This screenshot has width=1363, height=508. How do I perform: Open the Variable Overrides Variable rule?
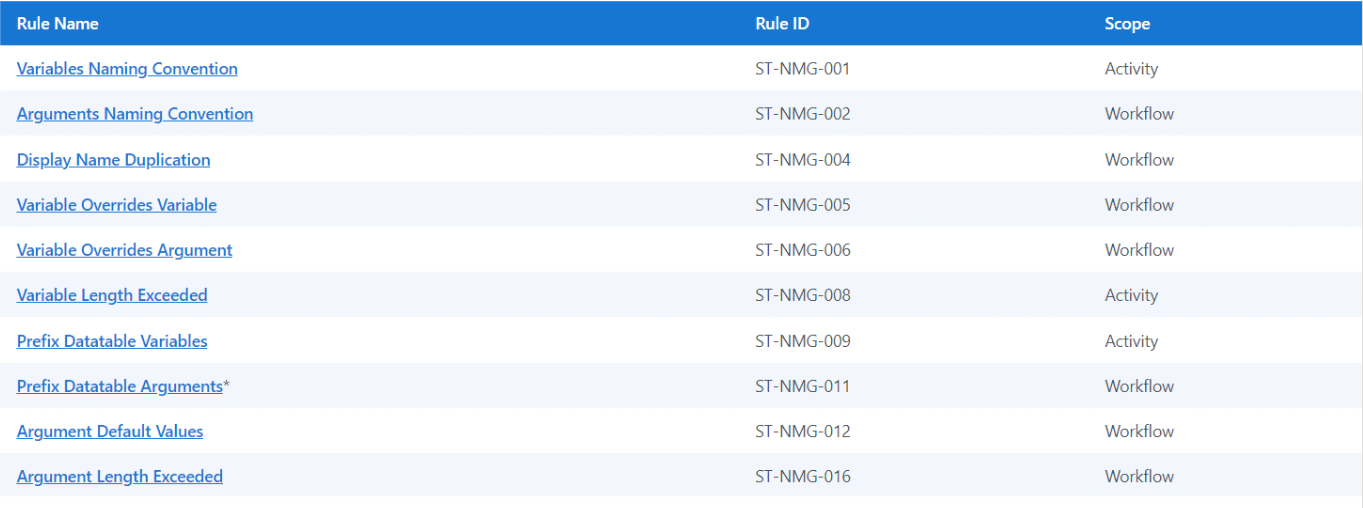[117, 205]
